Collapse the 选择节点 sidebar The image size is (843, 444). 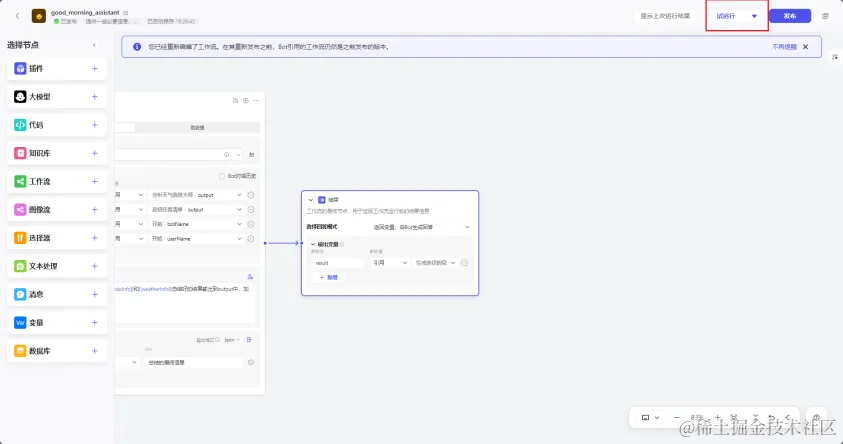95,45
